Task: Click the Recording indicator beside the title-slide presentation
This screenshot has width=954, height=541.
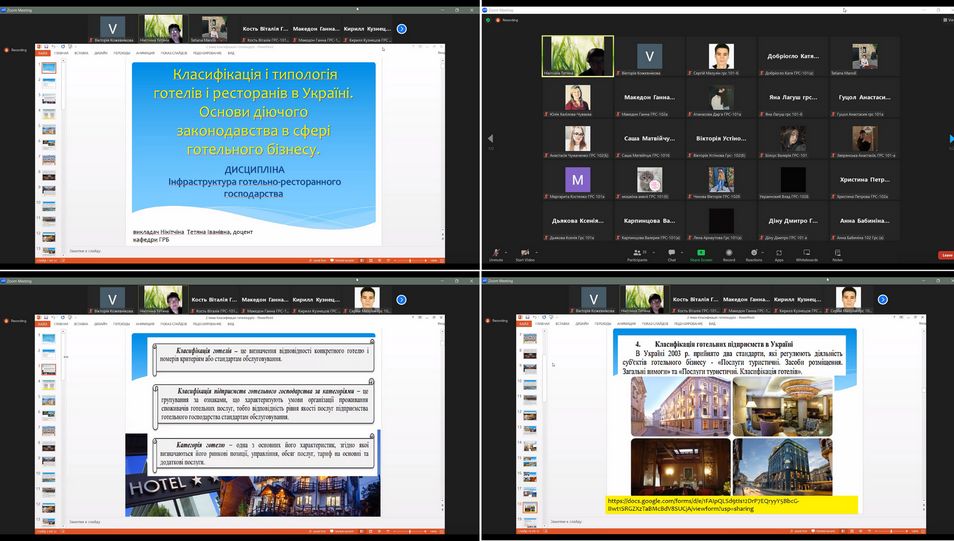Action: [16, 50]
